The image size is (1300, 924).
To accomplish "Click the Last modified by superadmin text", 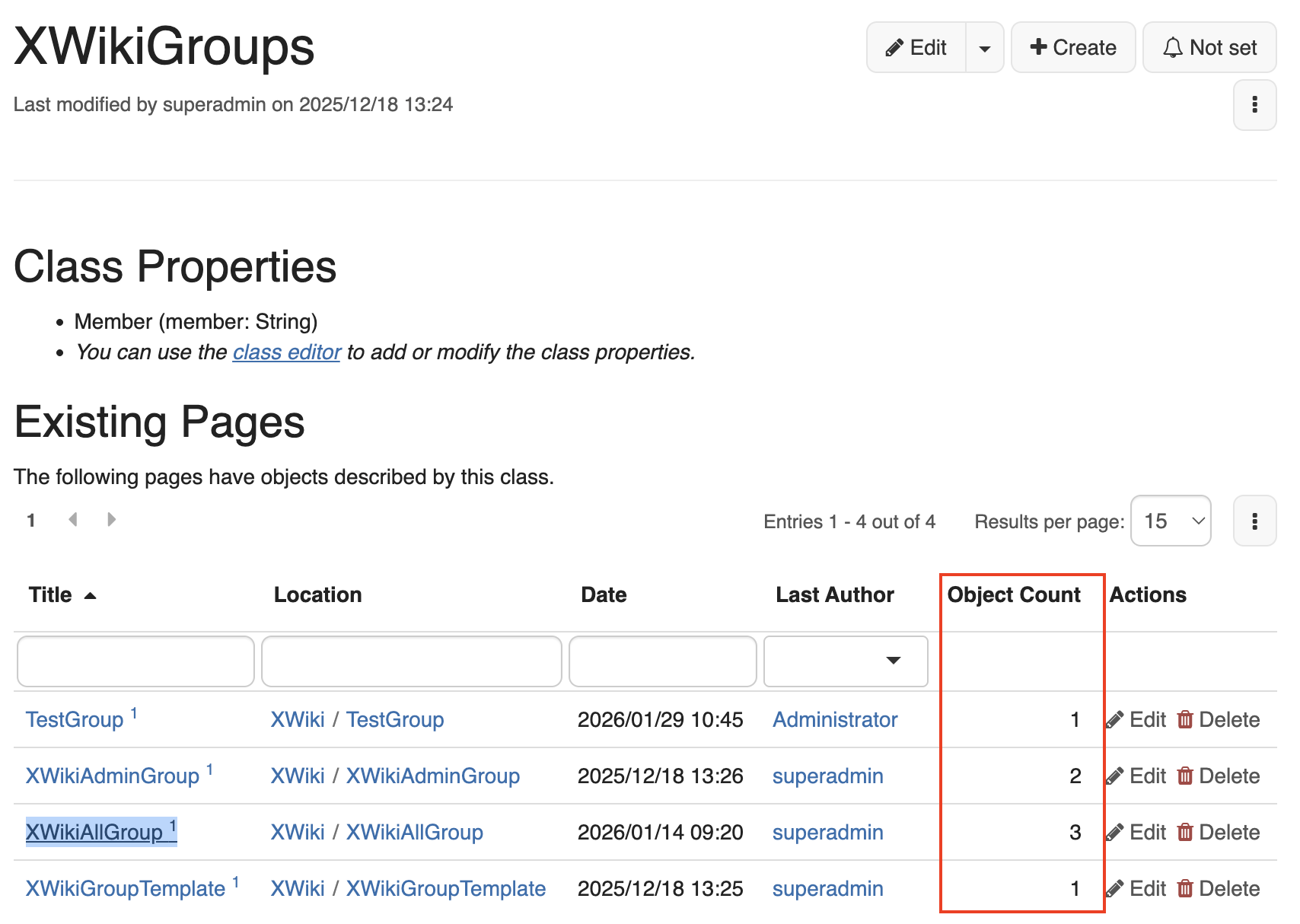I will [234, 104].
